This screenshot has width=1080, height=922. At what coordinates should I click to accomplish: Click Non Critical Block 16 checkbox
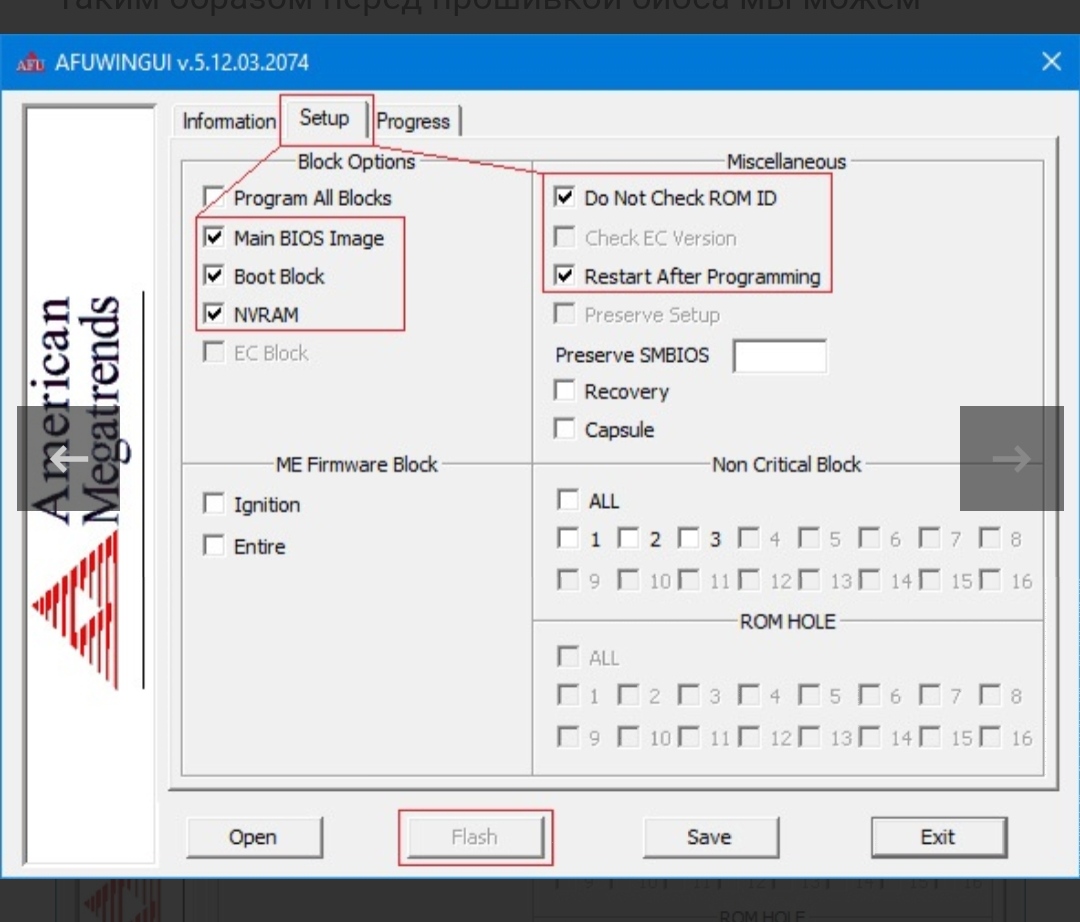(x=990, y=580)
